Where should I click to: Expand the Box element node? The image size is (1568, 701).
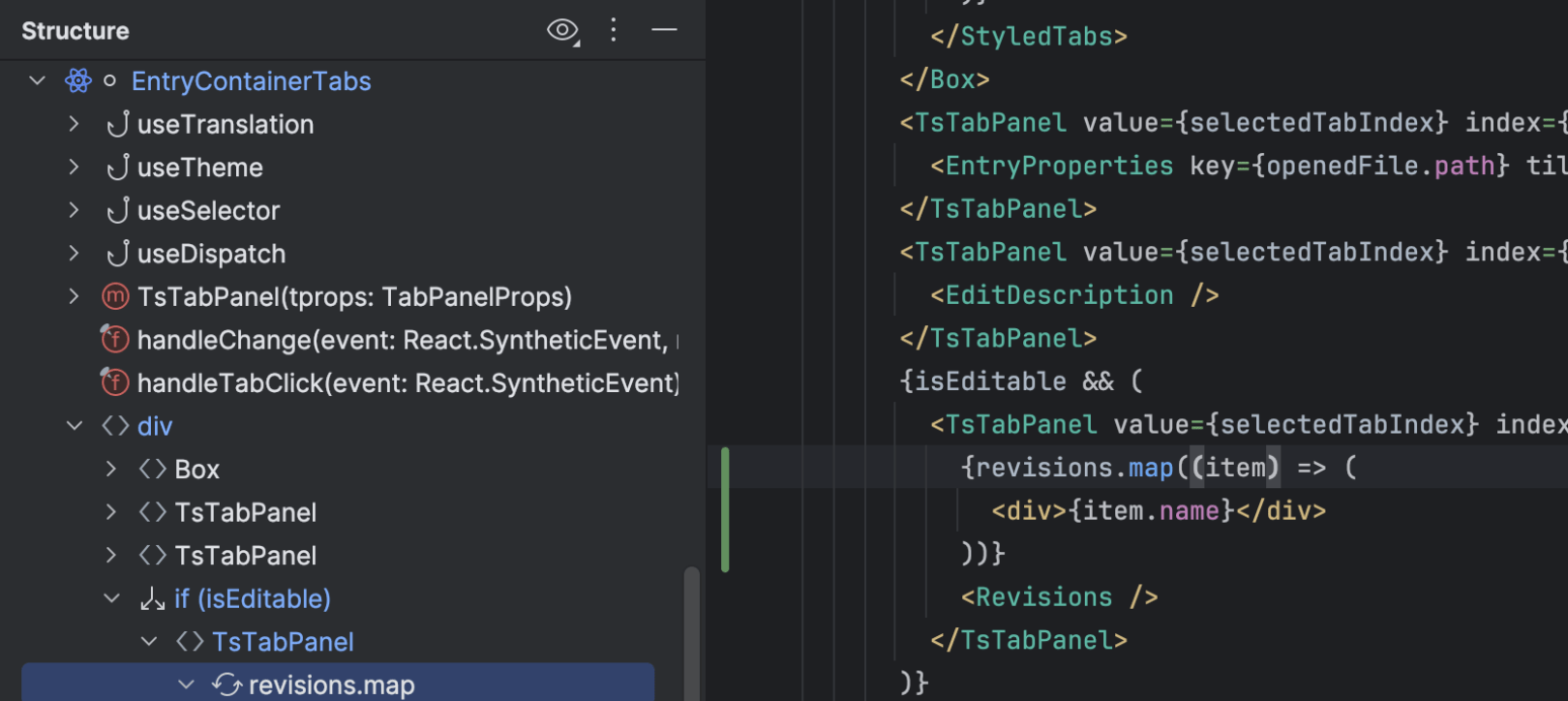[111, 470]
